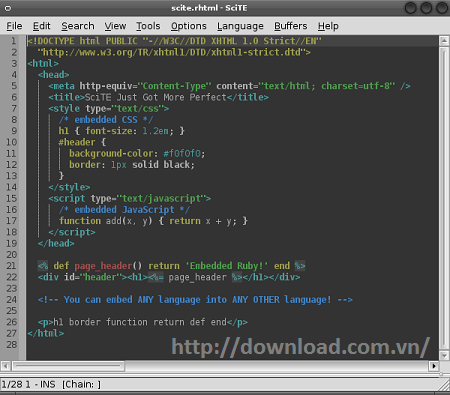The image size is (450, 395).
Task: Click the '#f0f0f0' color value
Action: pos(182,154)
